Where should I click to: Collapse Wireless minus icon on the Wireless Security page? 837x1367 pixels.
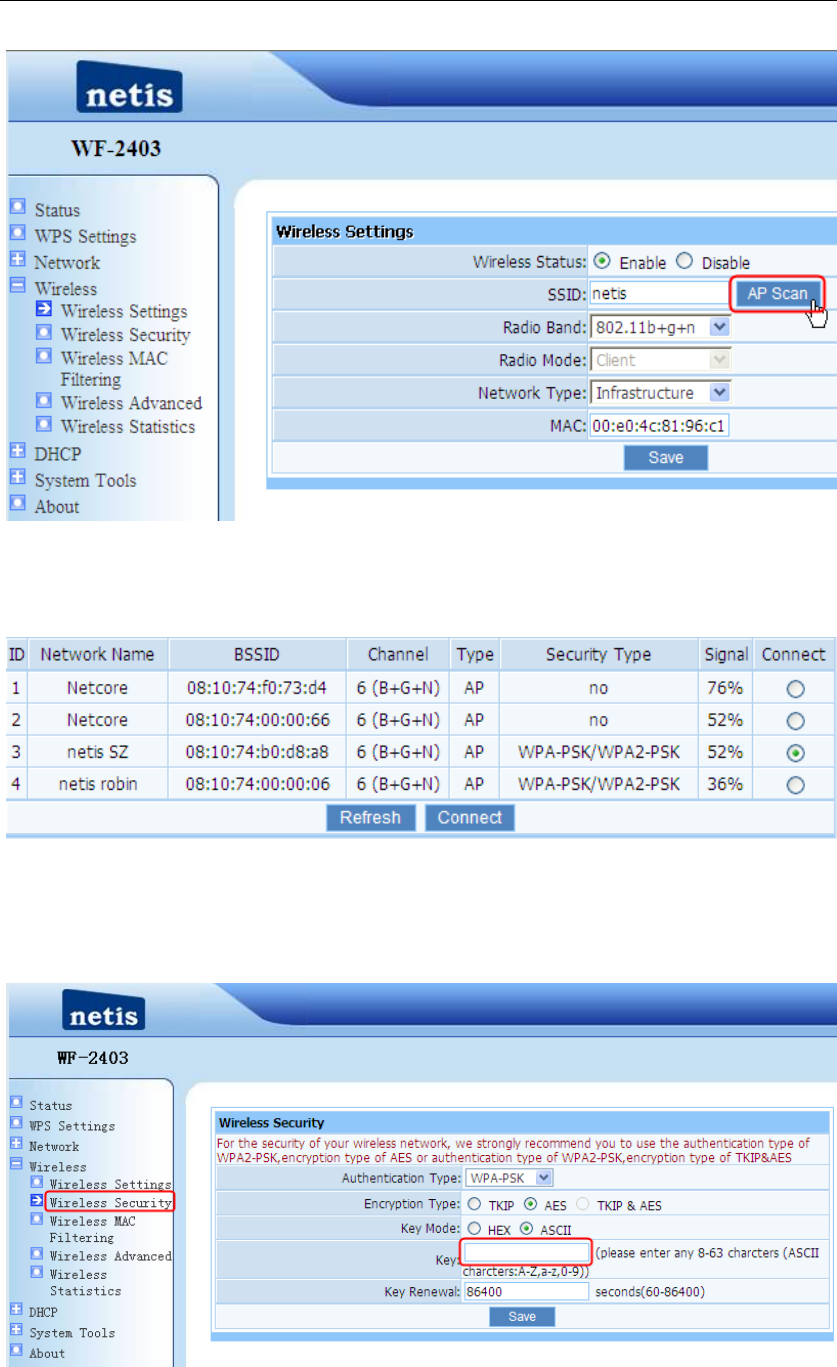[x=16, y=1165]
